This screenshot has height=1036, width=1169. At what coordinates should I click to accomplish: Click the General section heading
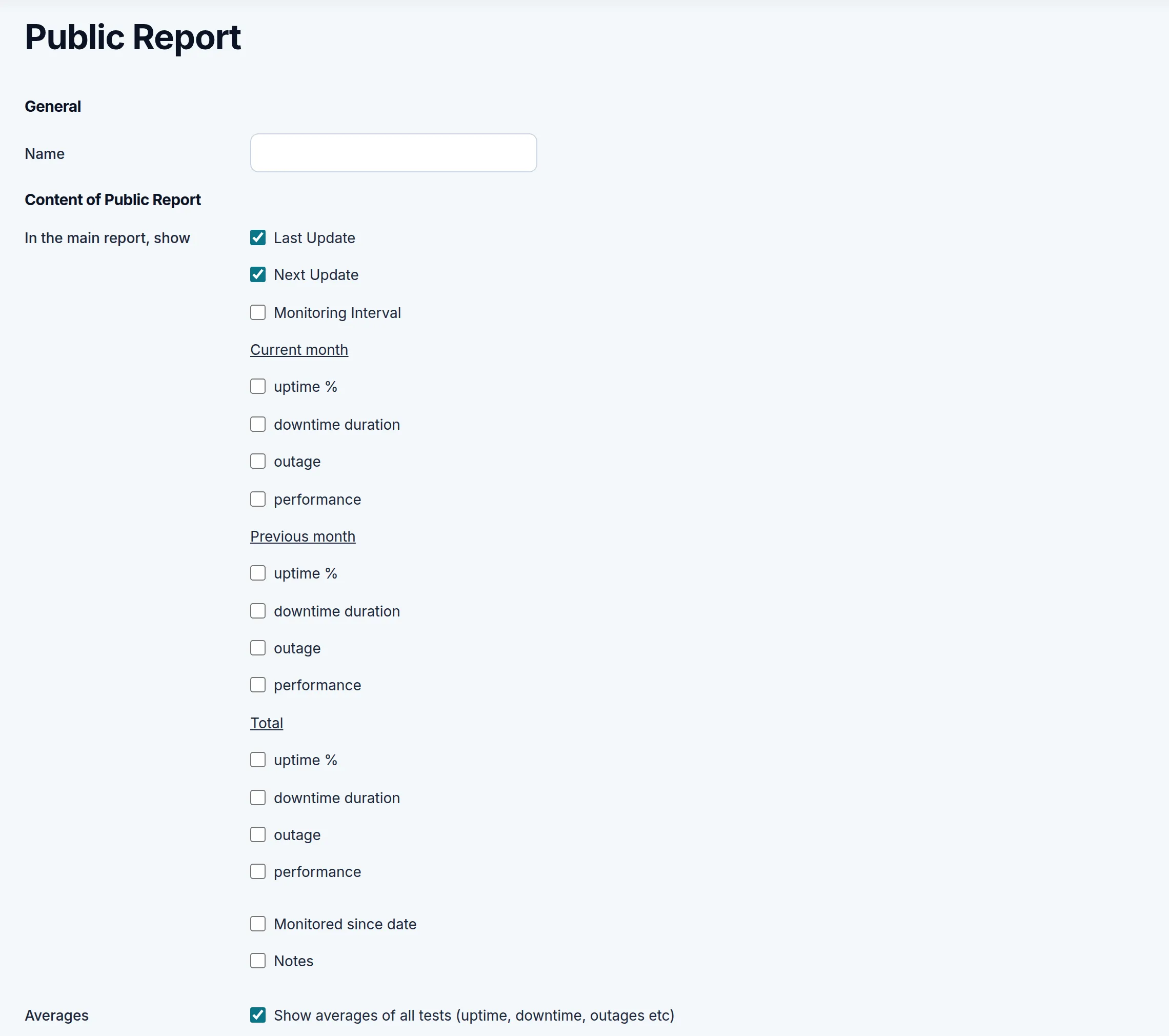(x=53, y=106)
